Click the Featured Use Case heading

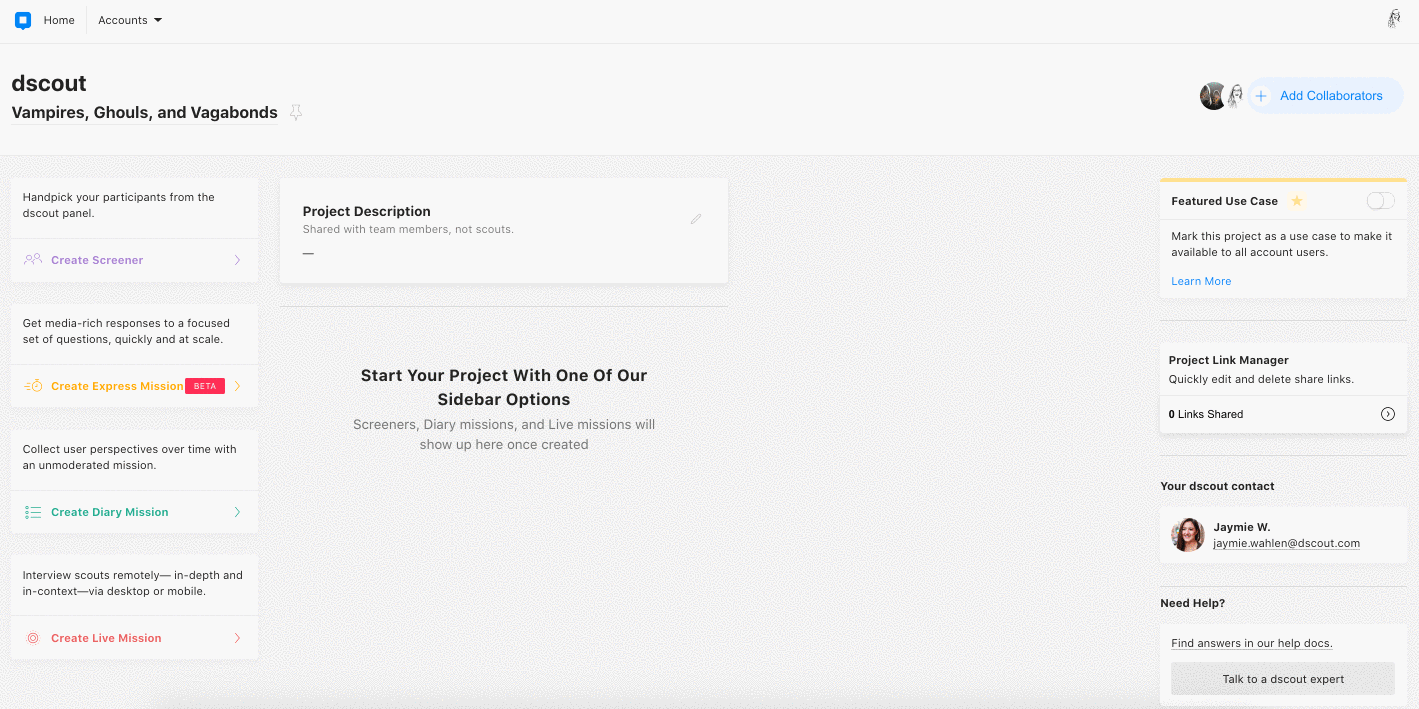point(1224,201)
